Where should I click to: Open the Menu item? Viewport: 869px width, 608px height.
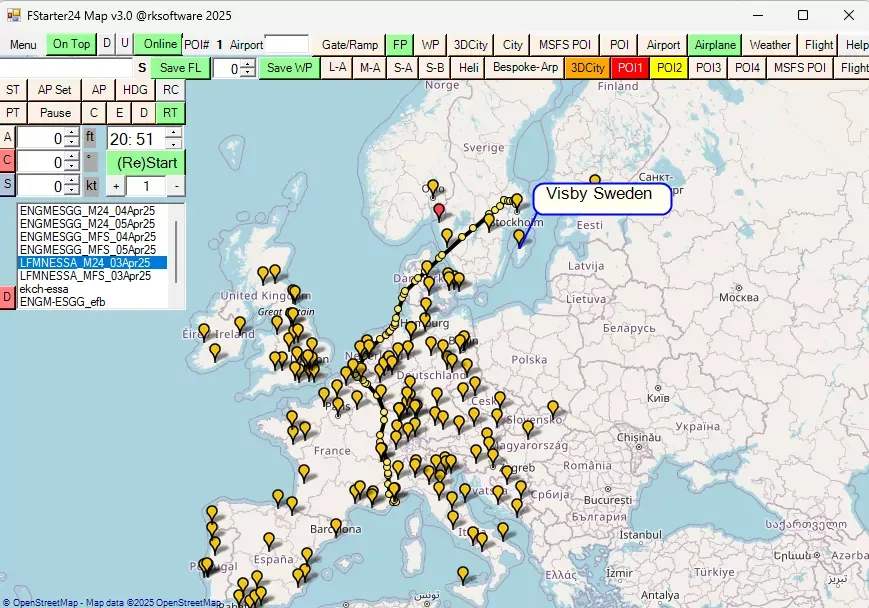[x=22, y=44]
